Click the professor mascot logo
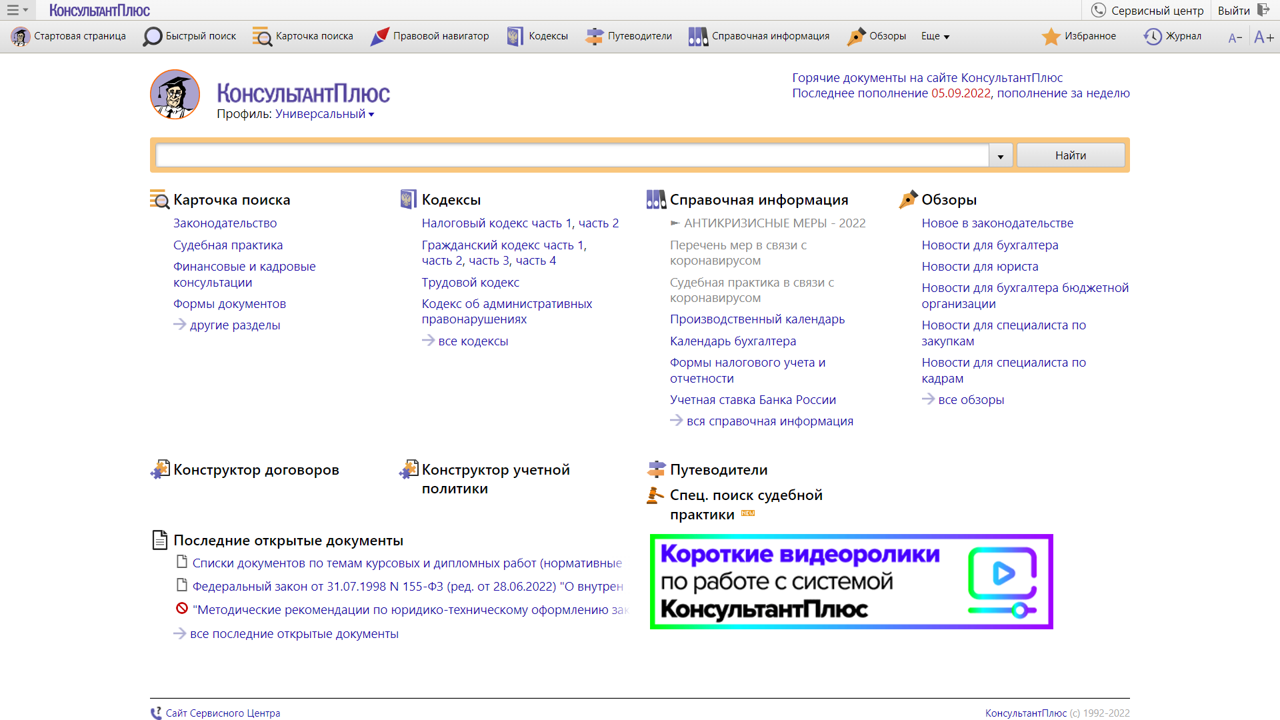1280x720 pixels. (x=175, y=95)
